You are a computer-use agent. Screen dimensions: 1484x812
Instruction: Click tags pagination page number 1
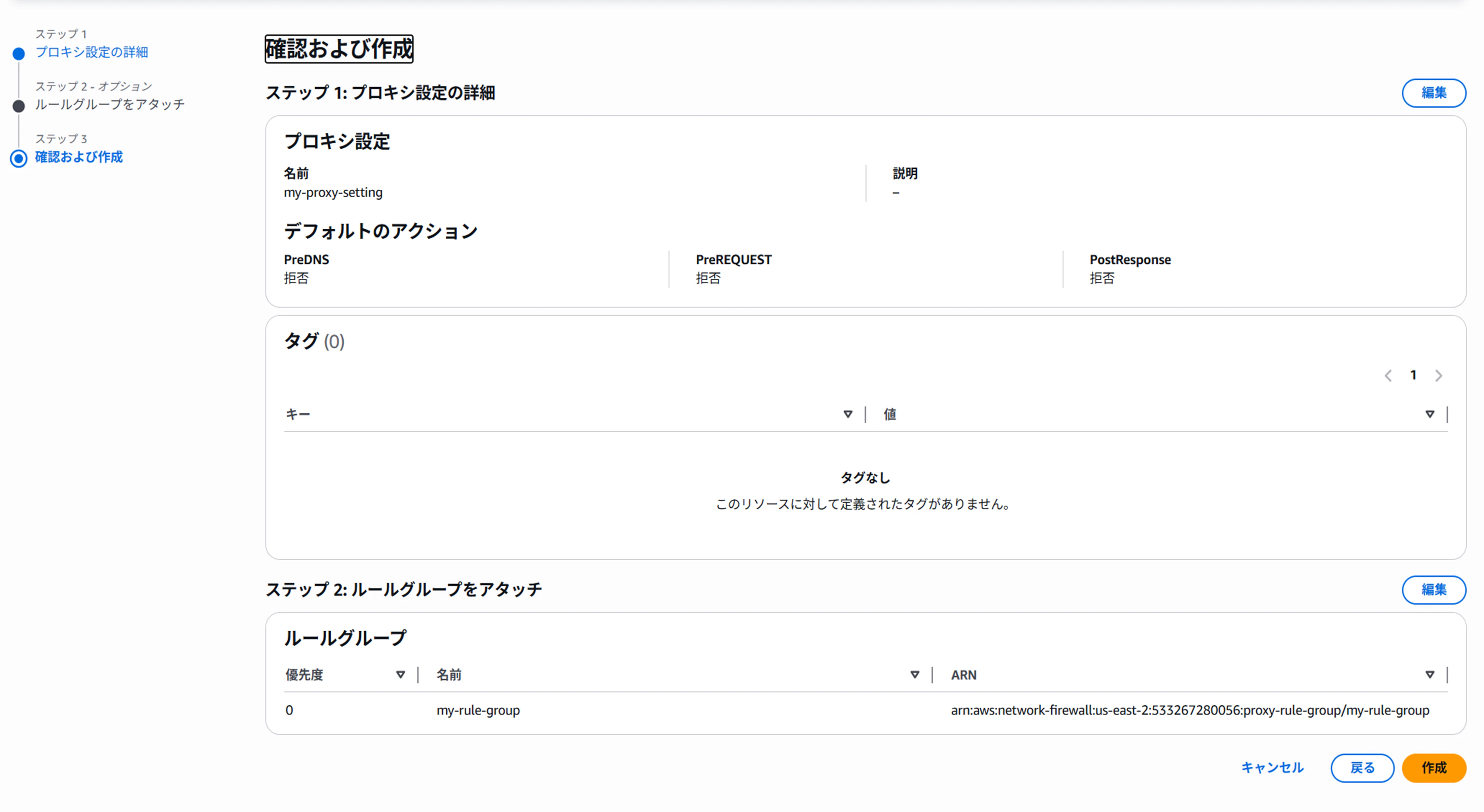coord(1413,375)
